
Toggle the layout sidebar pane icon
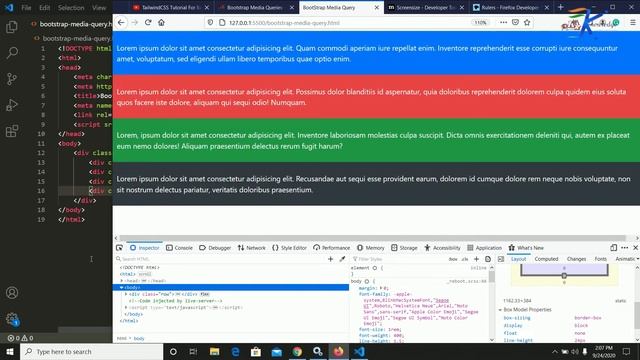click(501, 259)
